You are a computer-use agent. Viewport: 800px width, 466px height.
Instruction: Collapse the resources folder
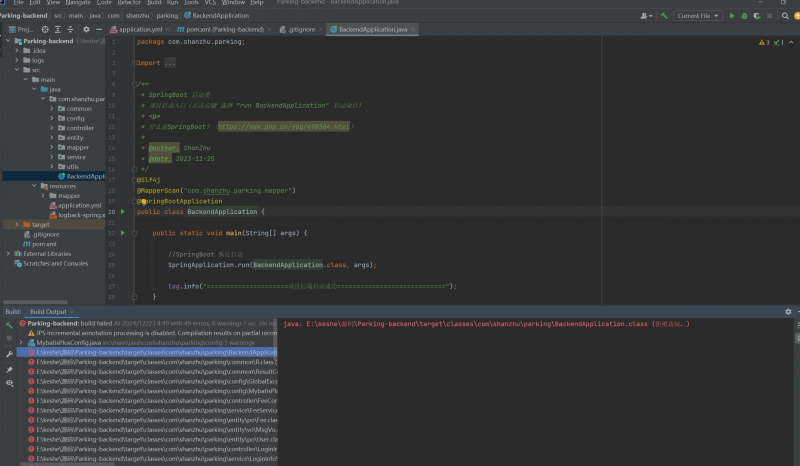point(34,186)
